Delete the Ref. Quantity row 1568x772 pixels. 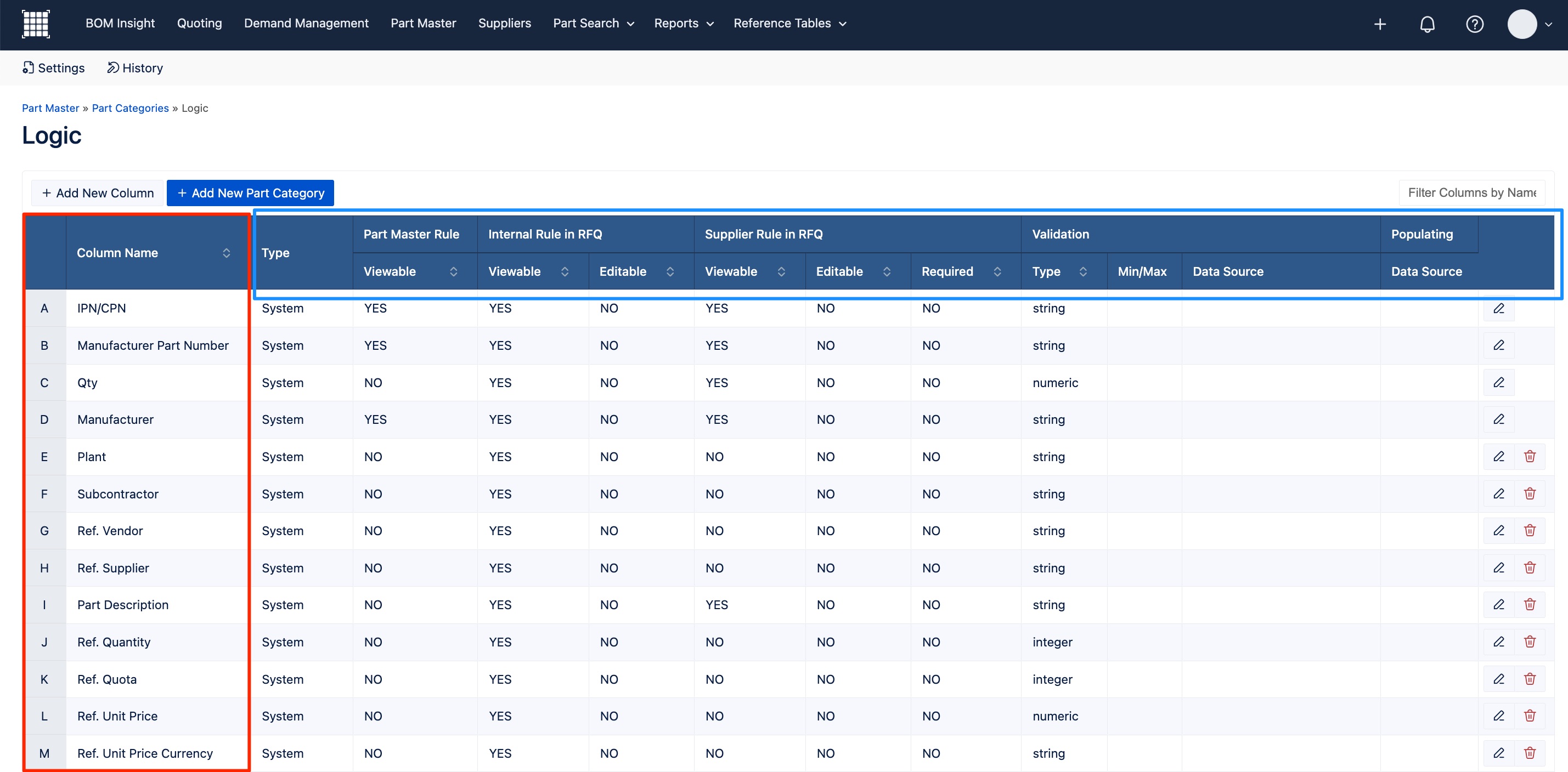pos(1530,642)
